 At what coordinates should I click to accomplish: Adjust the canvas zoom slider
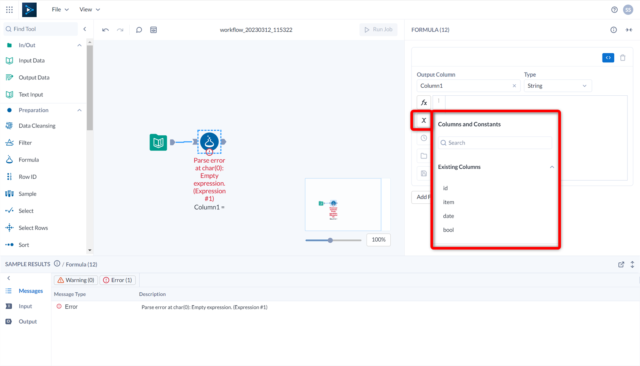pyautogui.click(x=330, y=240)
